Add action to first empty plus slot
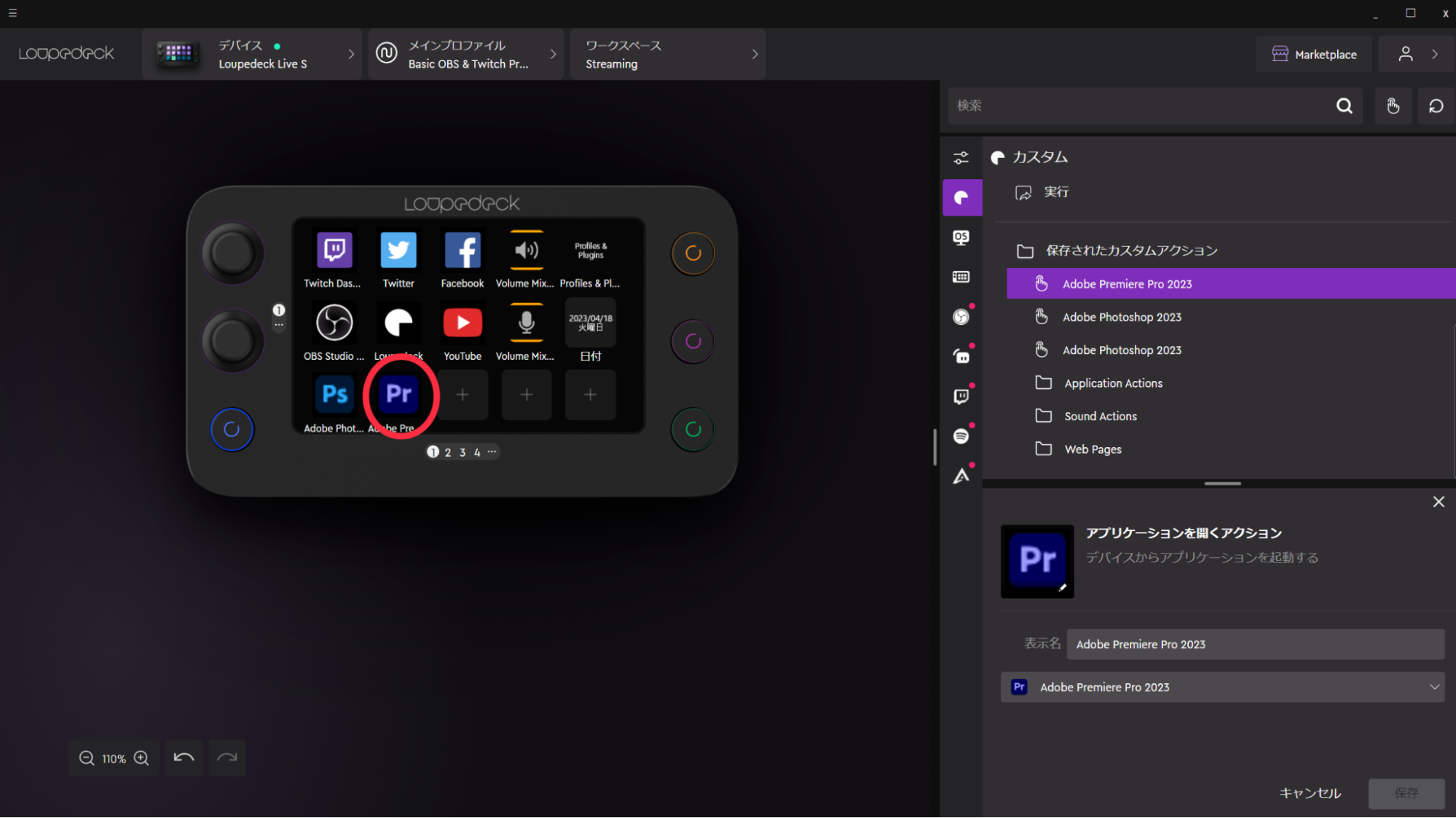Screen dimensions: 1456x818 click(x=463, y=394)
